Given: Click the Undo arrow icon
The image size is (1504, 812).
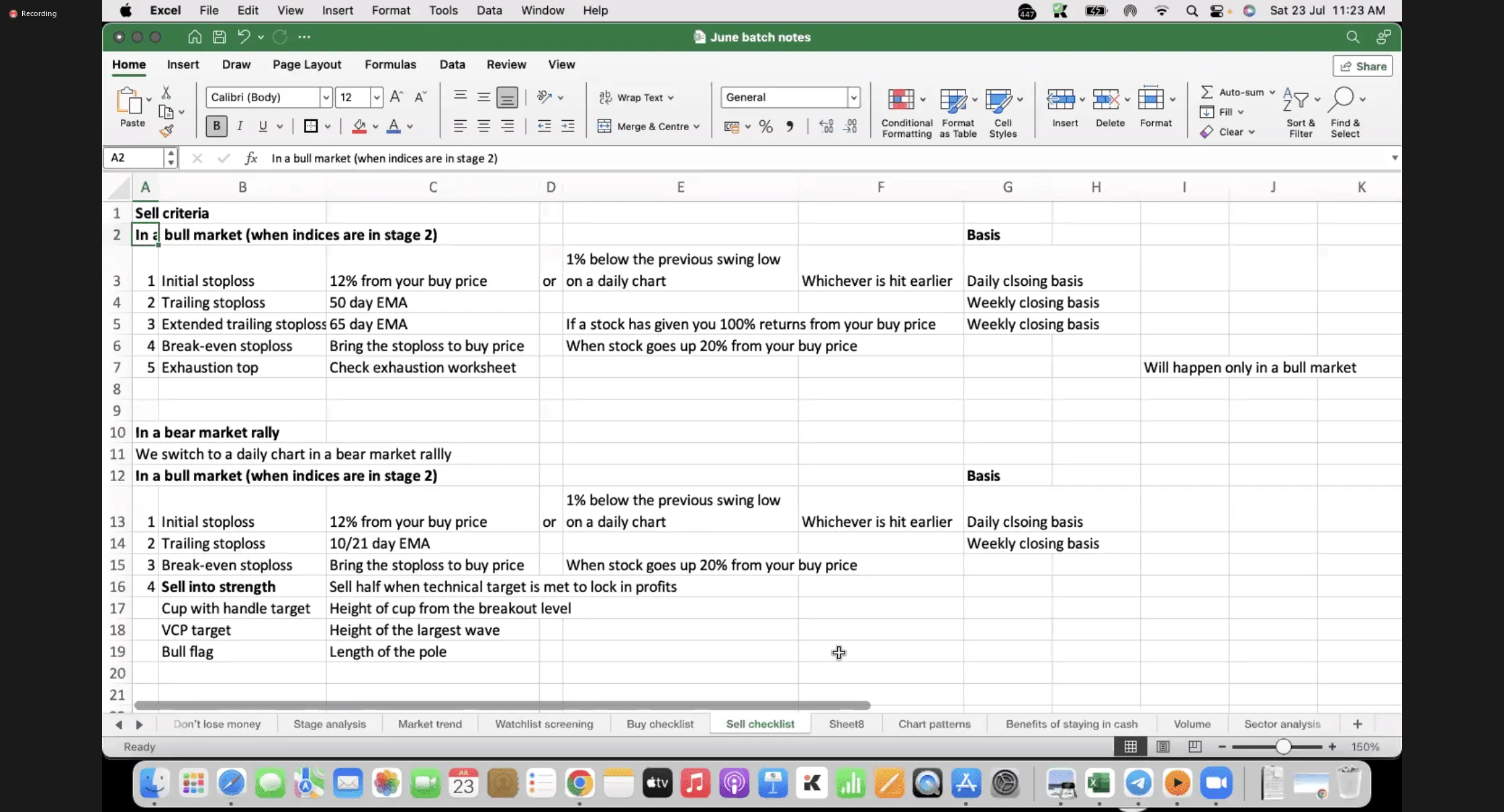Looking at the screenshot, I should click(244, 37).
